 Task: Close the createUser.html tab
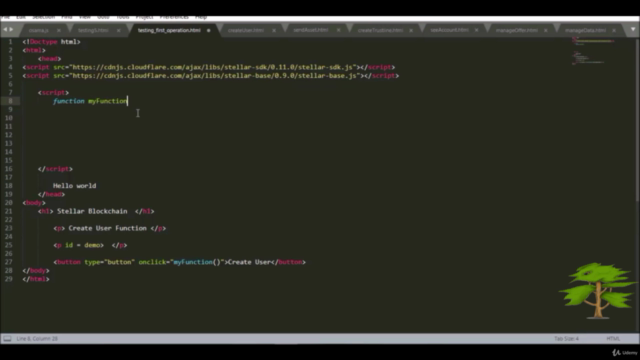(274, 30)
